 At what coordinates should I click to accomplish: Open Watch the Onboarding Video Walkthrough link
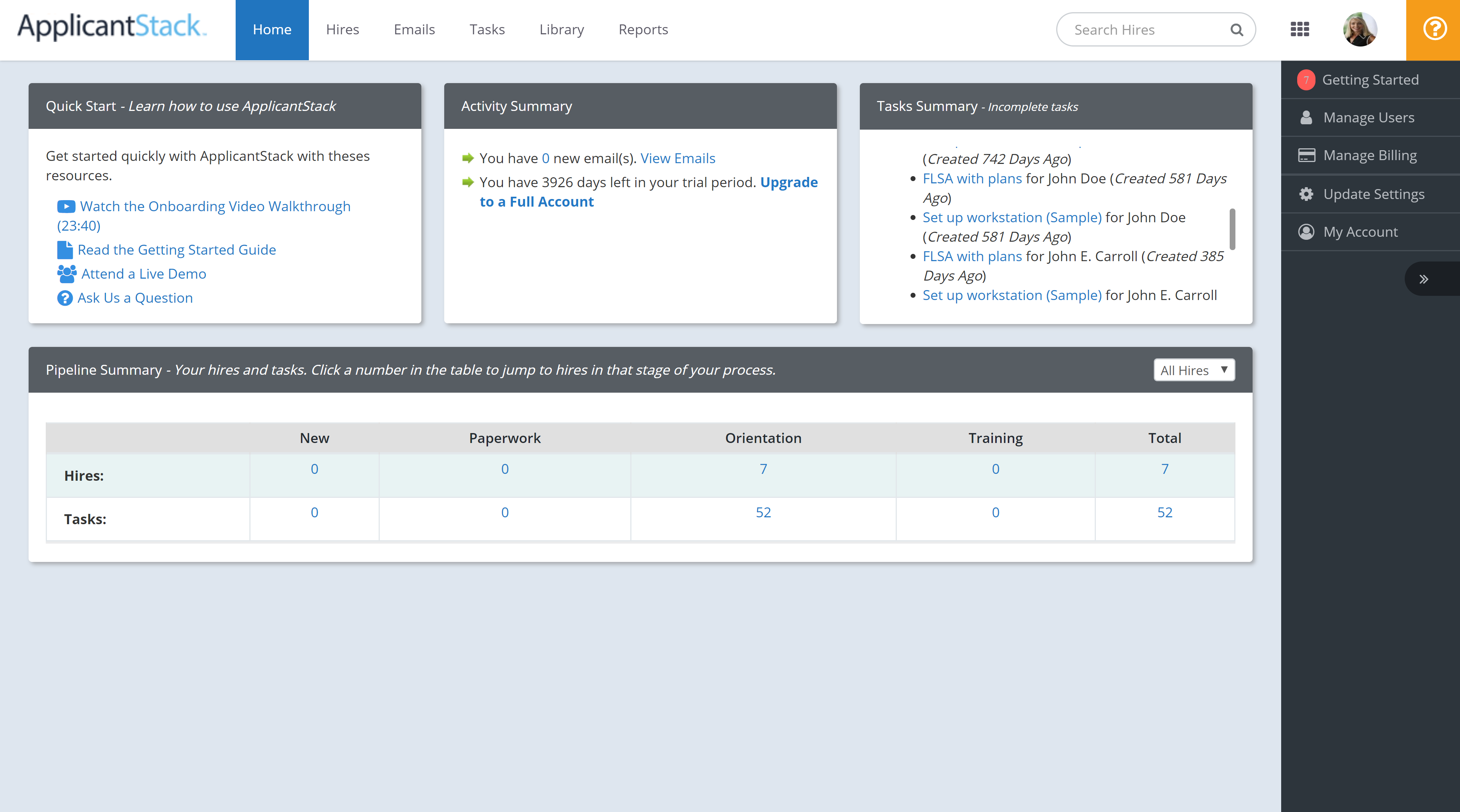click(x=215, y=206)
